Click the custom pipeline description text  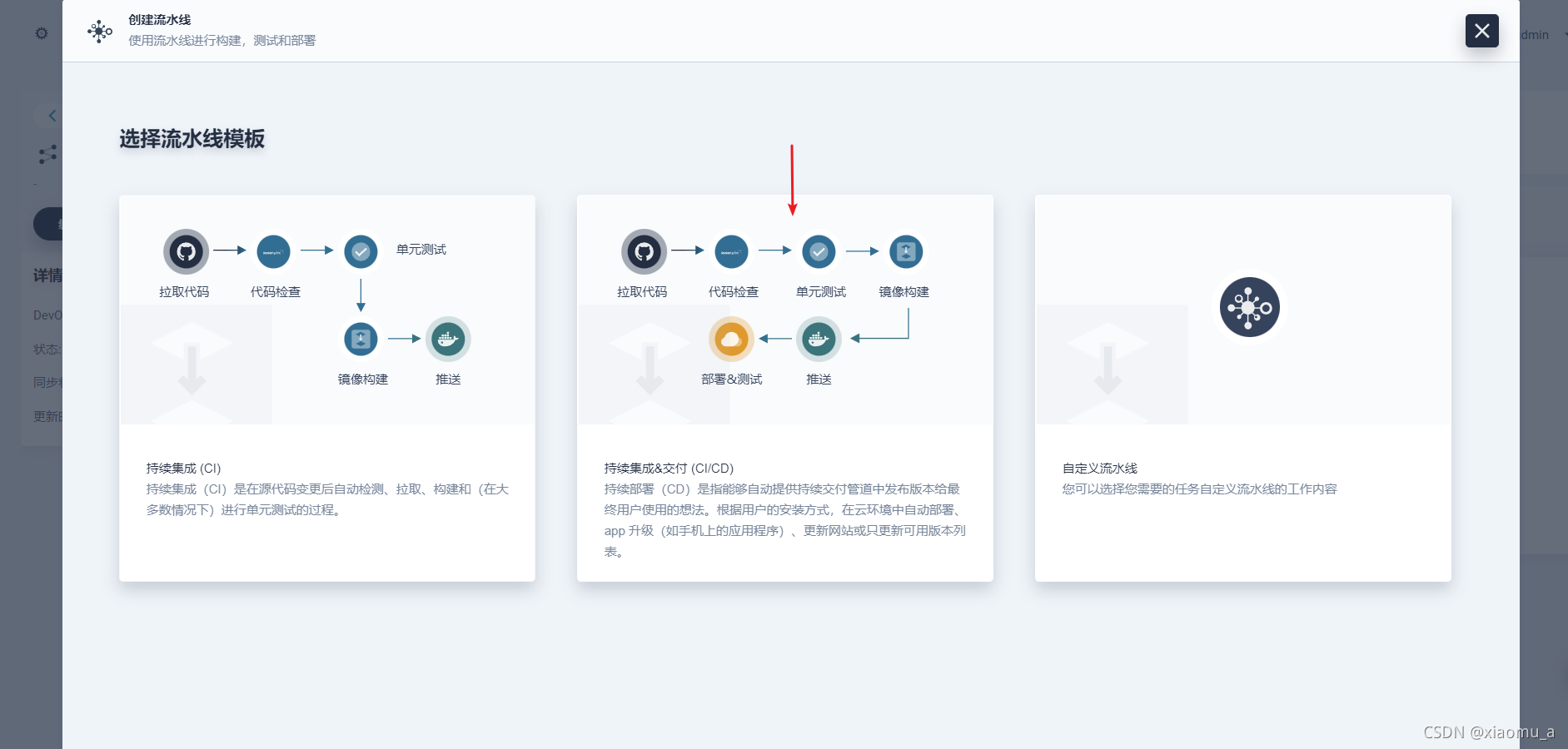(x=1199, y=489)
